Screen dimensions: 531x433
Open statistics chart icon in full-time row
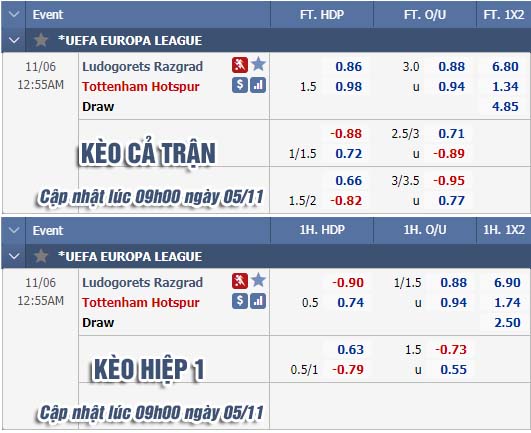258,85
